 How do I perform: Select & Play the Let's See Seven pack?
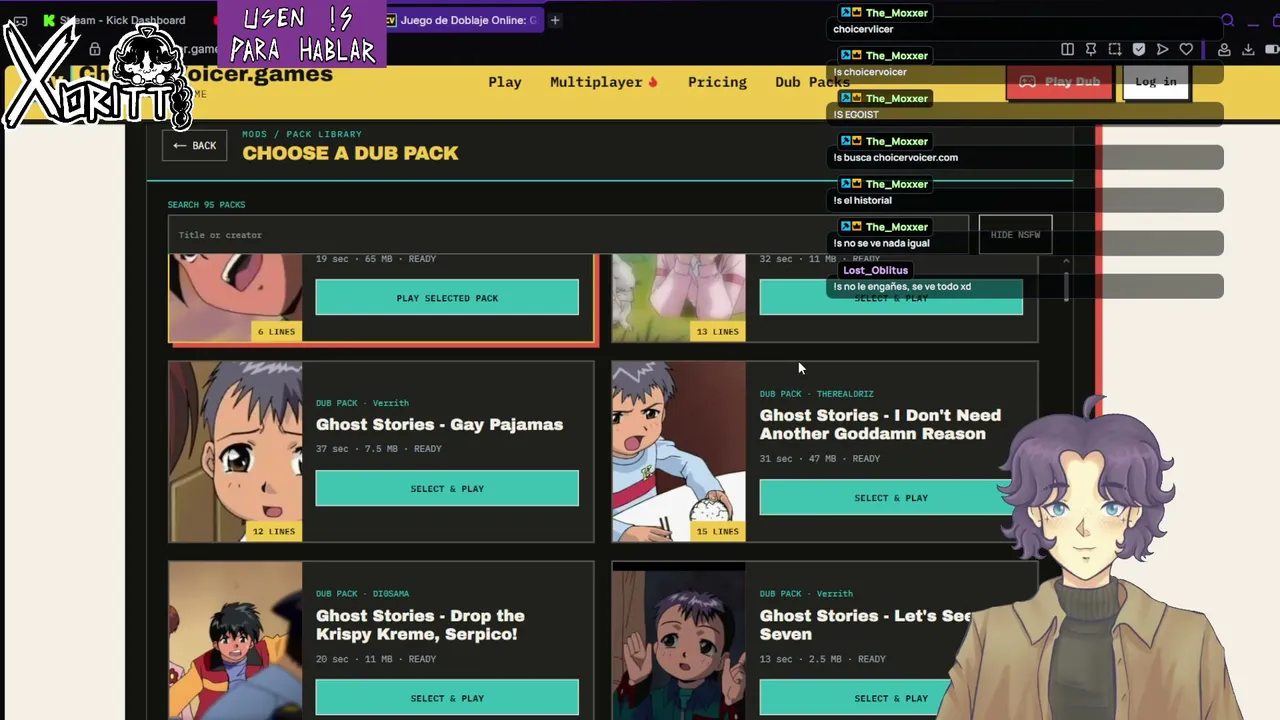pyautogui.click(x=891, y=698)
